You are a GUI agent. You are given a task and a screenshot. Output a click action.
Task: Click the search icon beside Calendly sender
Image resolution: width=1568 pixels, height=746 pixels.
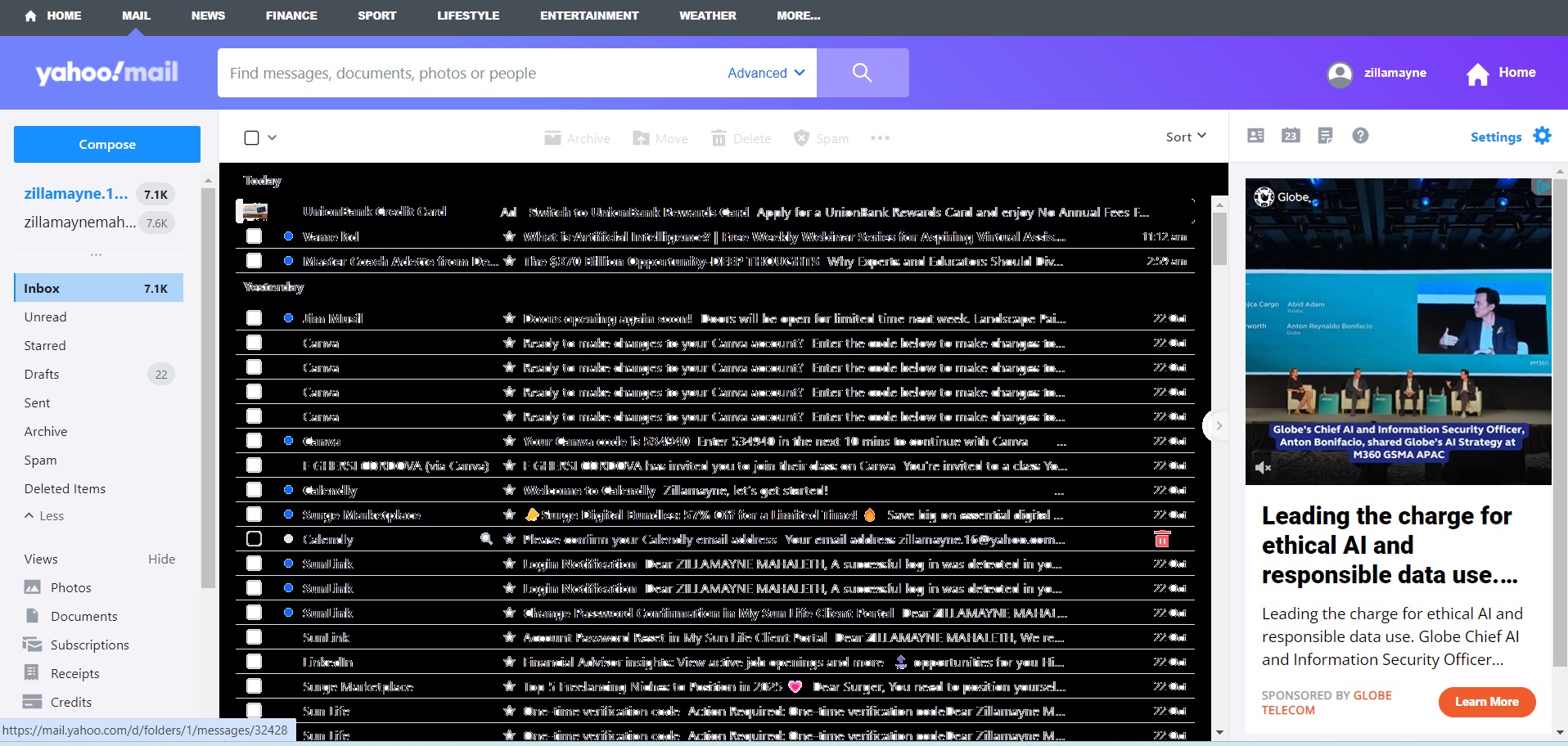tap(486, 538)
